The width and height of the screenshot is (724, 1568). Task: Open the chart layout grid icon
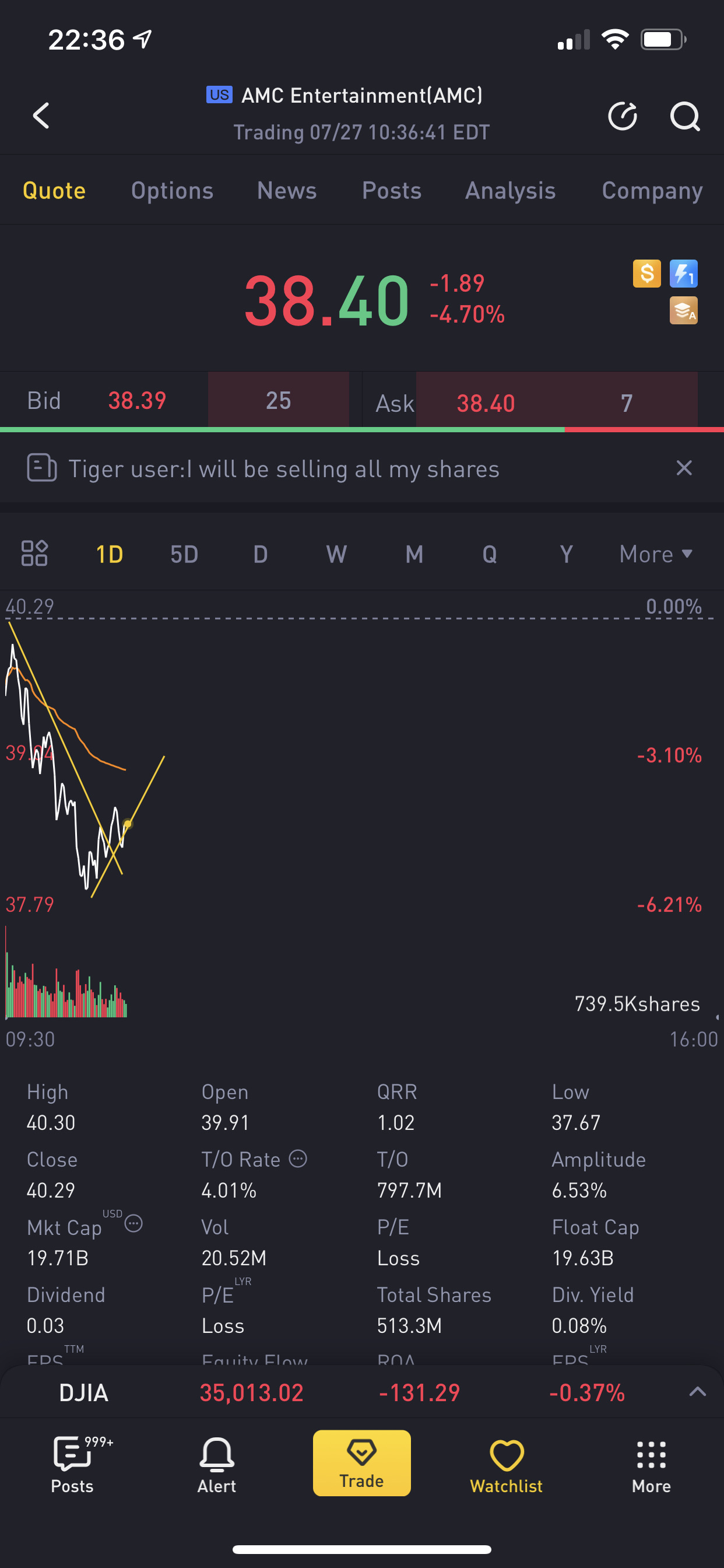[34, 554]
